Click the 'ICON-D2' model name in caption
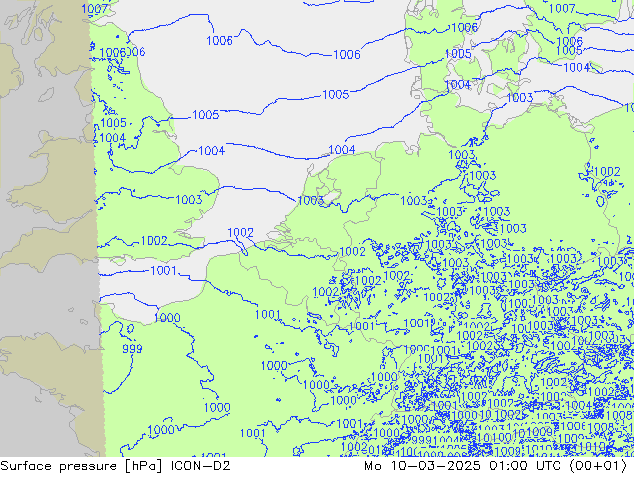 point(201,466)
